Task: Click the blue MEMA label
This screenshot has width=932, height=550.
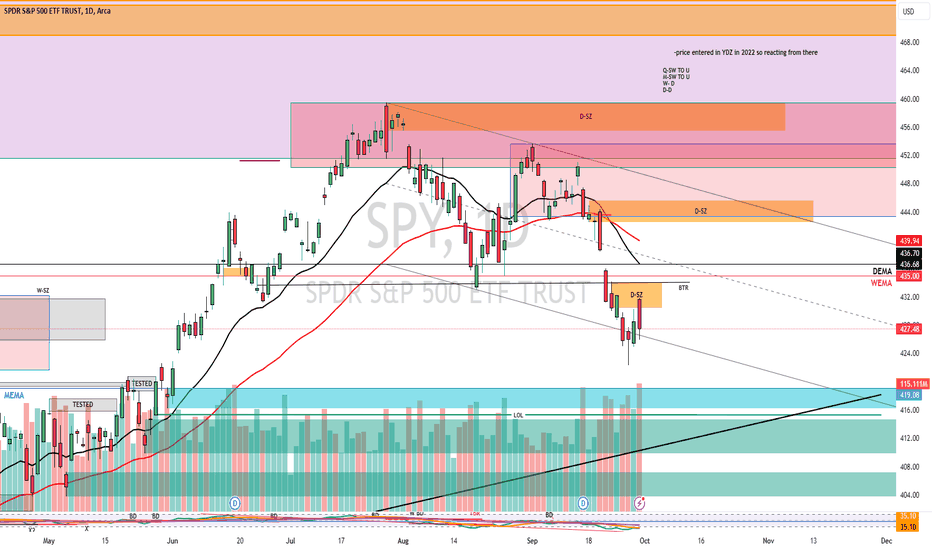Action: pos(14,395)
